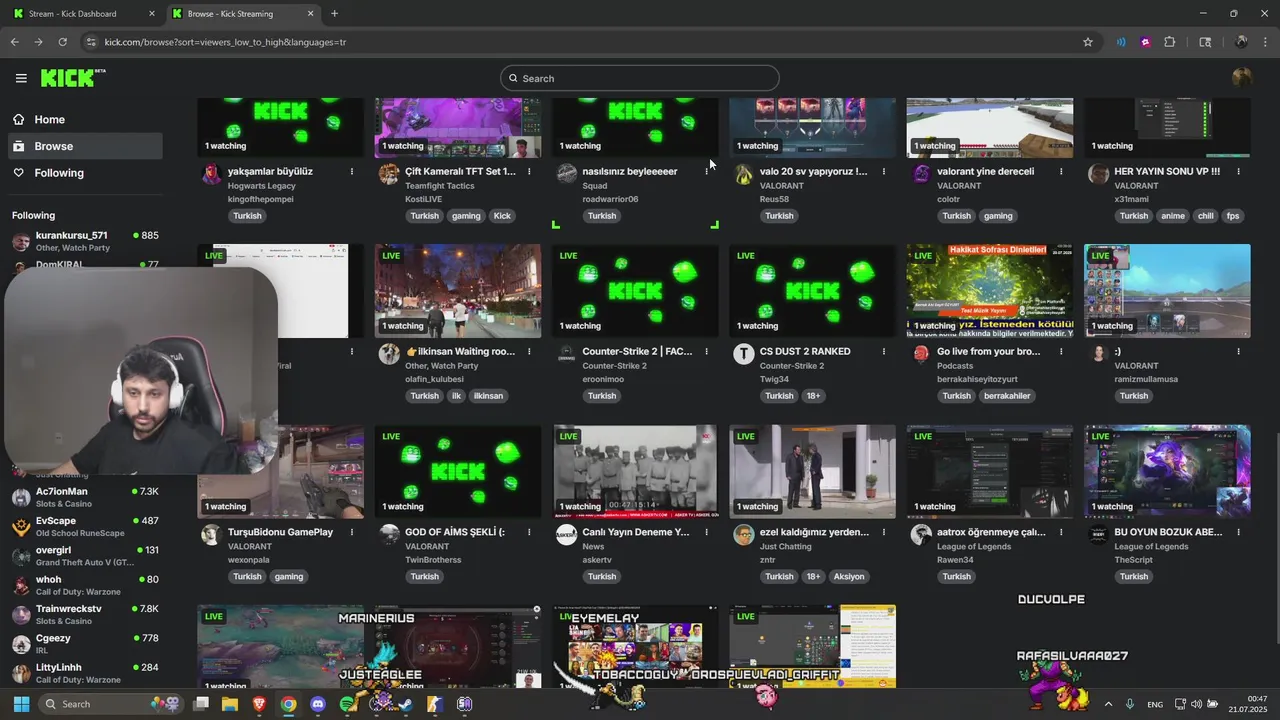The height and width of the screenshot is (720, 1280).
Task: Click the askertv channel avatar
Action: tap(566, 534)
